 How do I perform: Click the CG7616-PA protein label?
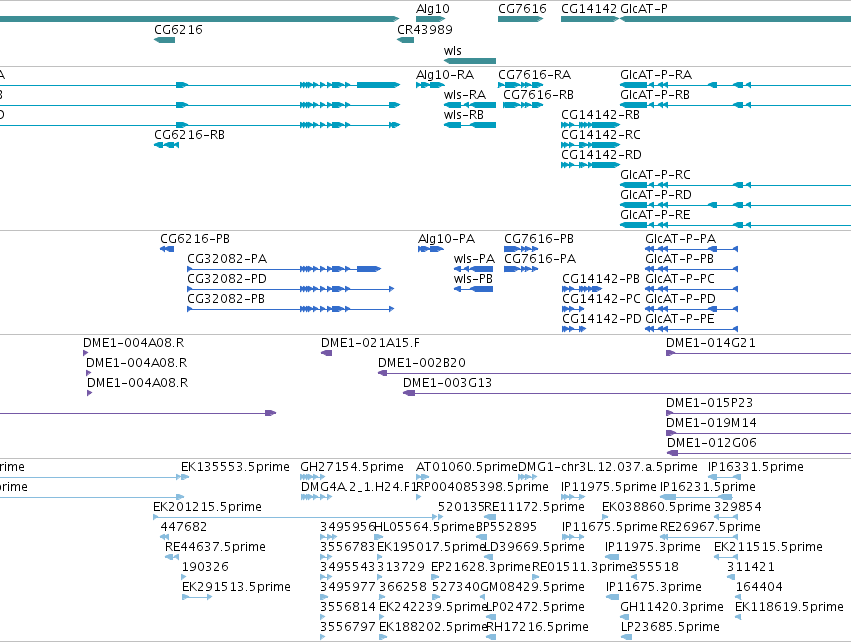pos(540,259)
